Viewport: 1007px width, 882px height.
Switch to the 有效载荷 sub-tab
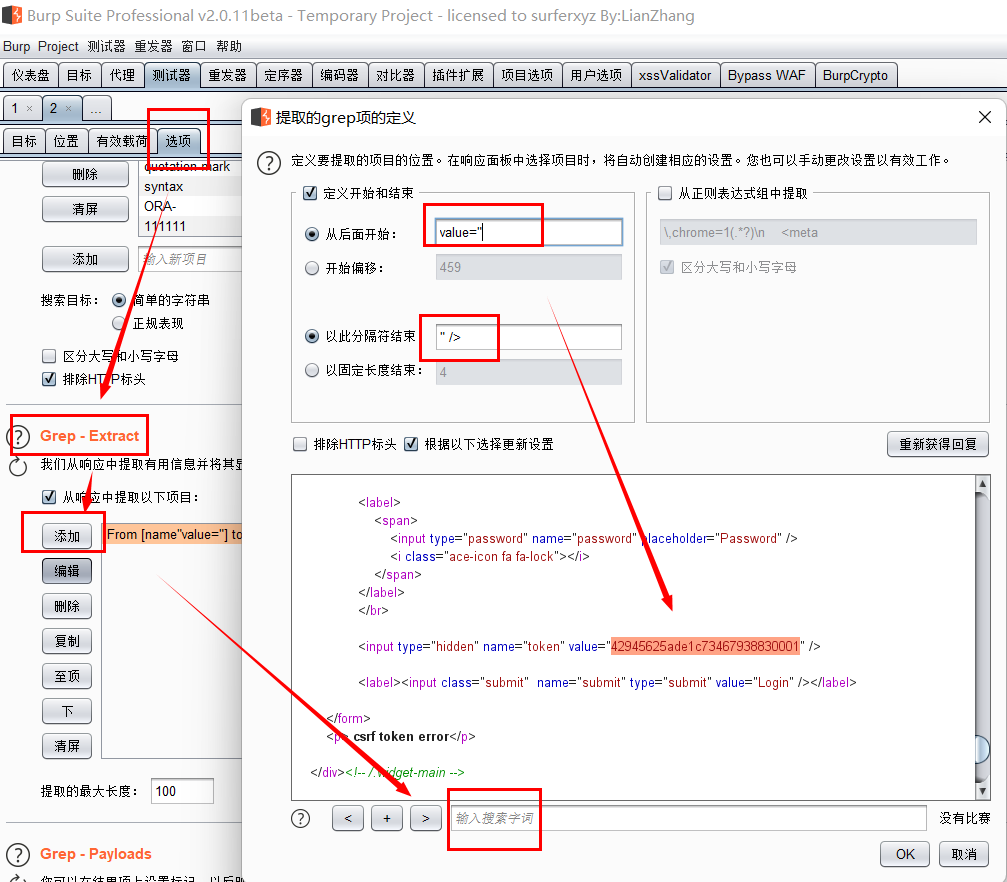point(121,140)
